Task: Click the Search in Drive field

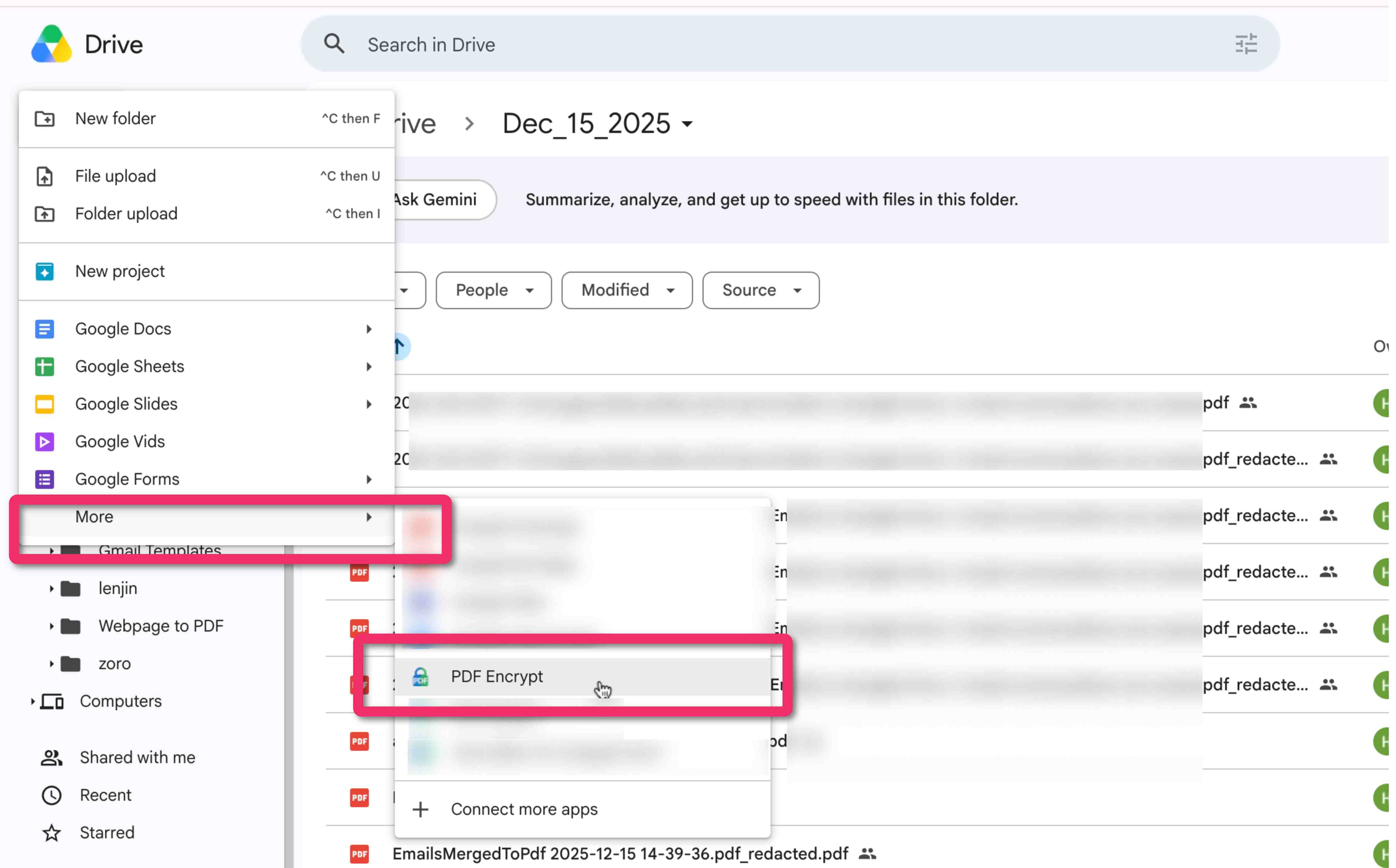Action: tap(791, 44)
